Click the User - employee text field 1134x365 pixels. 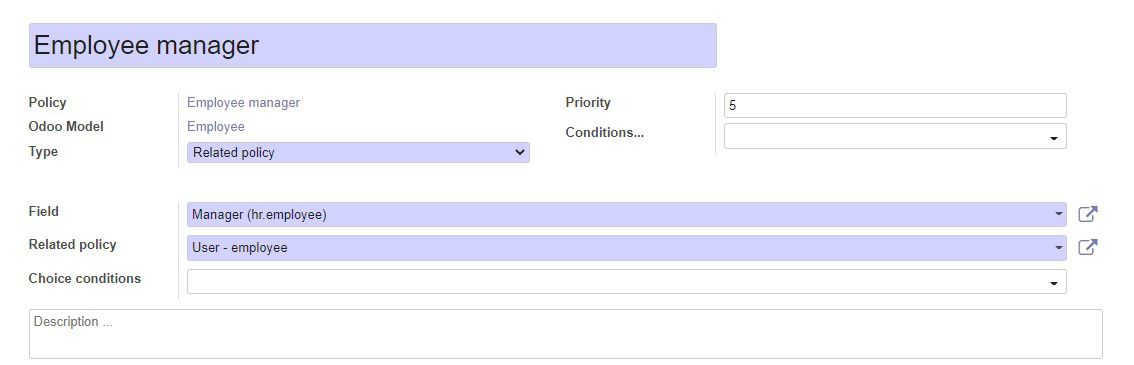click(626, 247)
